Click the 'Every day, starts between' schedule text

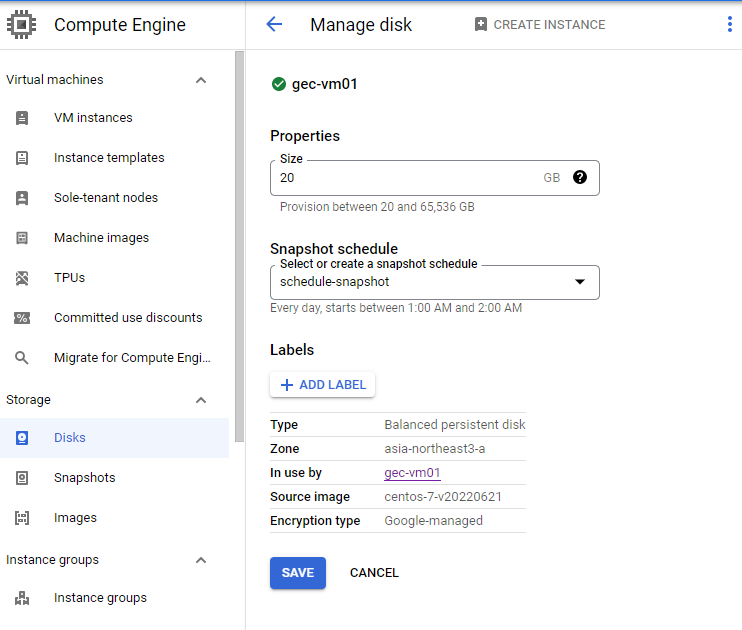click(x=396, y=308)
